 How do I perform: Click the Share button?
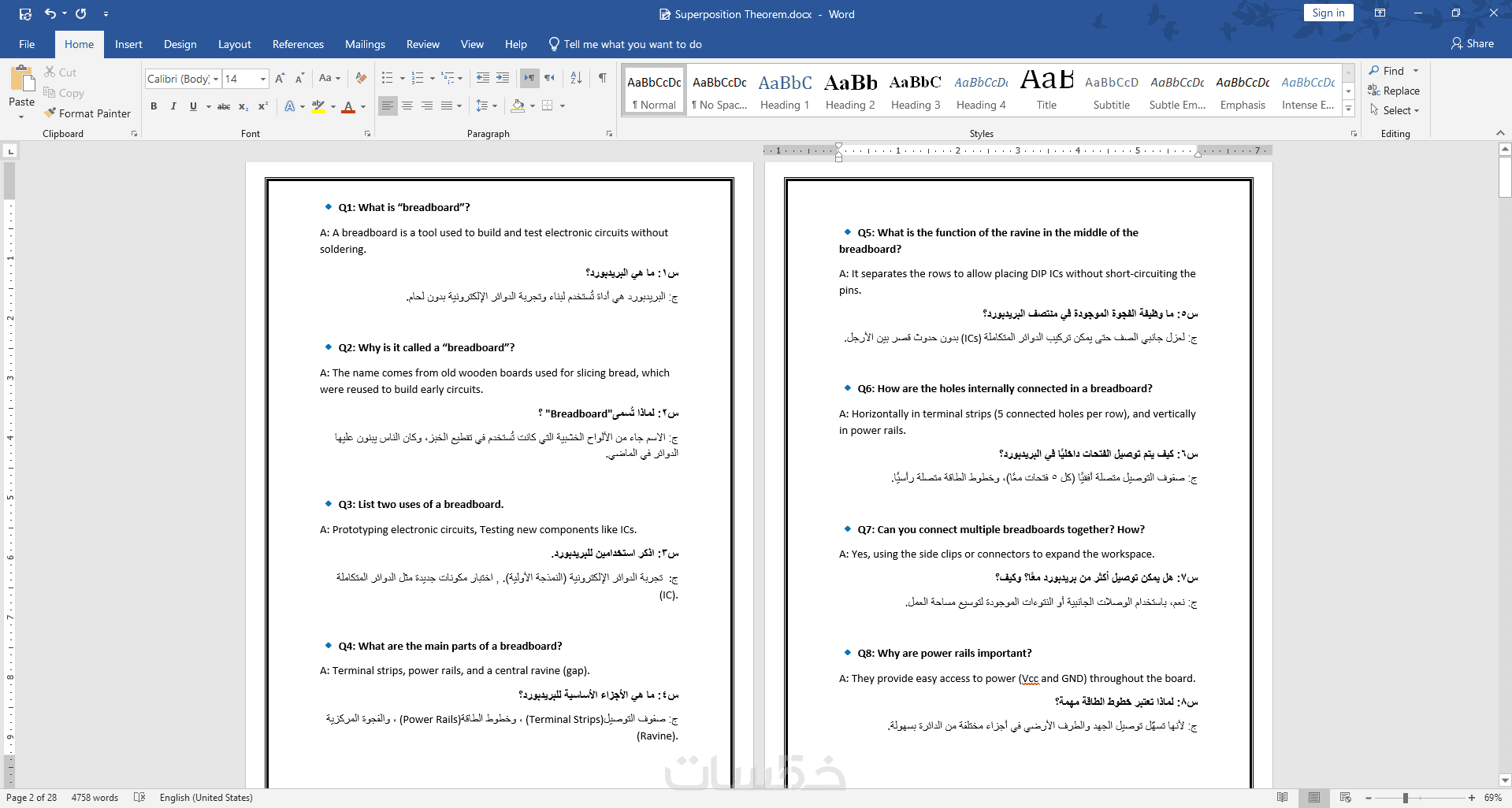coord(1473,44)
